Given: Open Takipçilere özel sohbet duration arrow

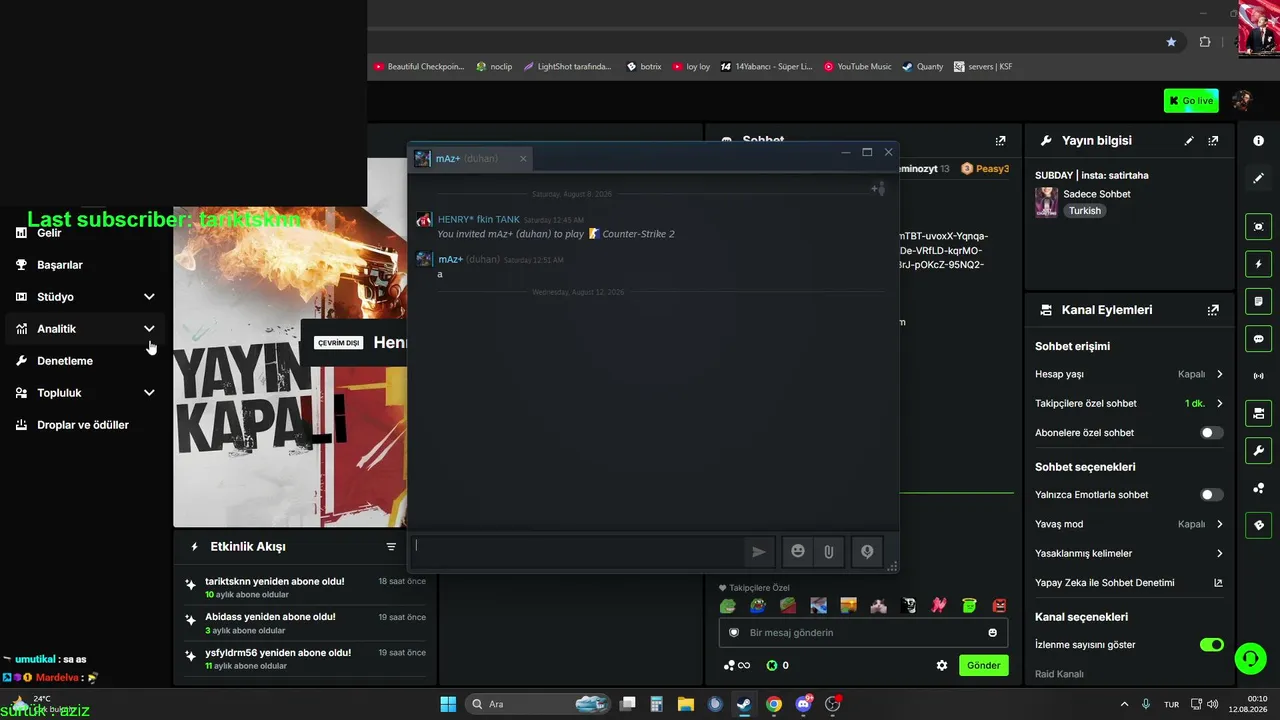Looking at the screenshot, I should click(x=1219, y=404).
